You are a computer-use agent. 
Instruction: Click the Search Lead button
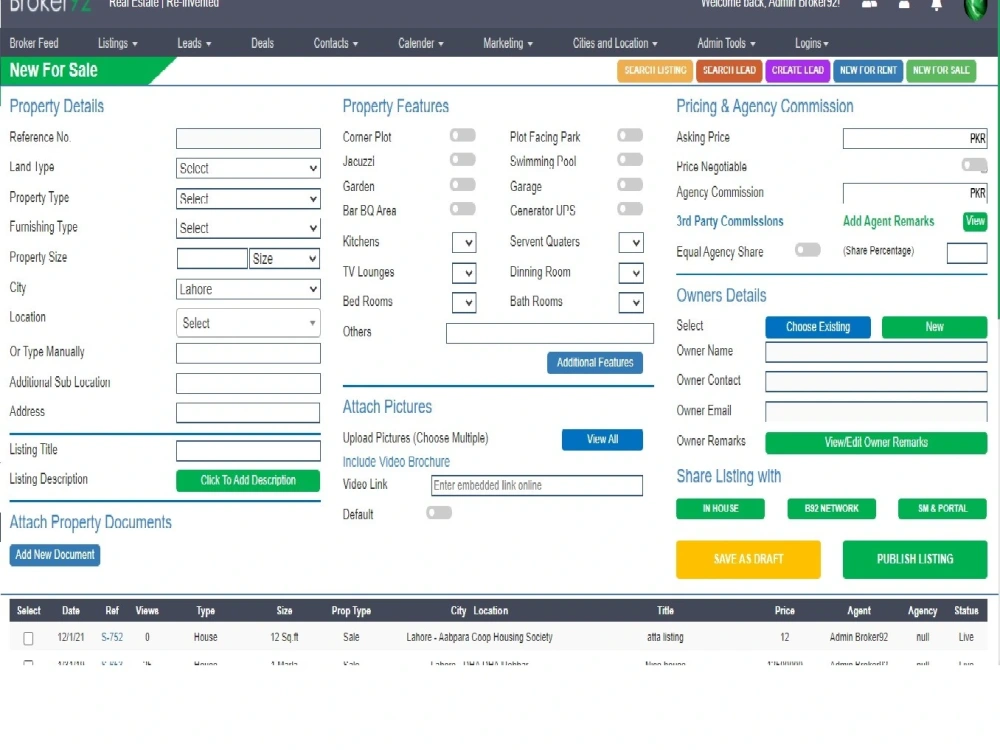click(x=729, y=71)
